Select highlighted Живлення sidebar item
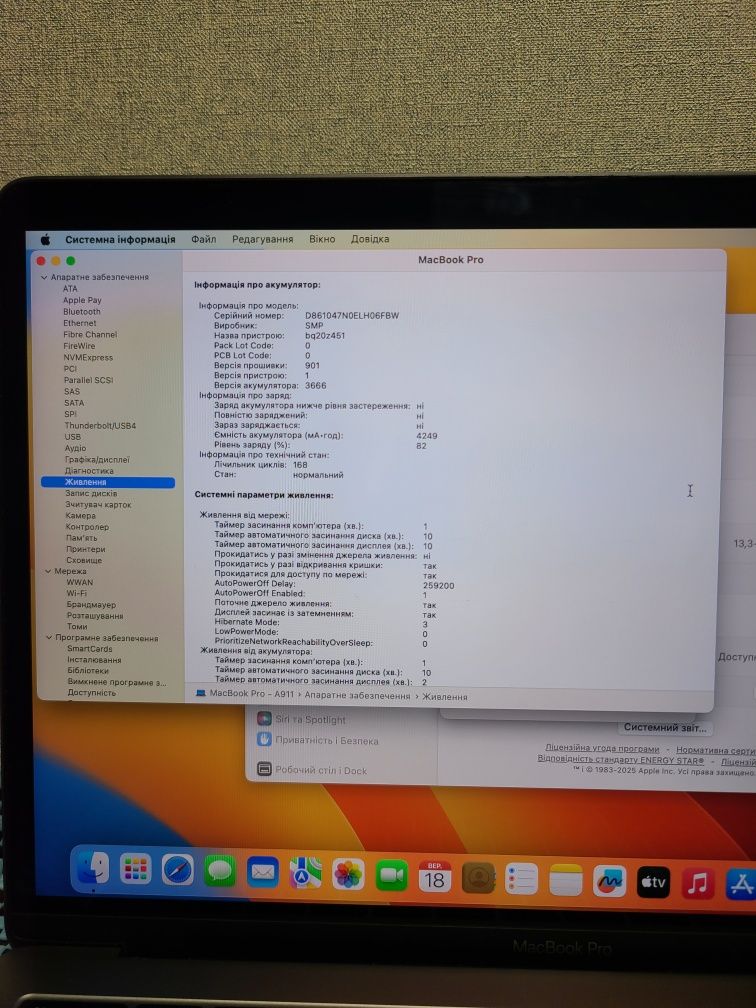Image resolution: width=756 pixels, height=1008 pixels. [x=108, y=482]
